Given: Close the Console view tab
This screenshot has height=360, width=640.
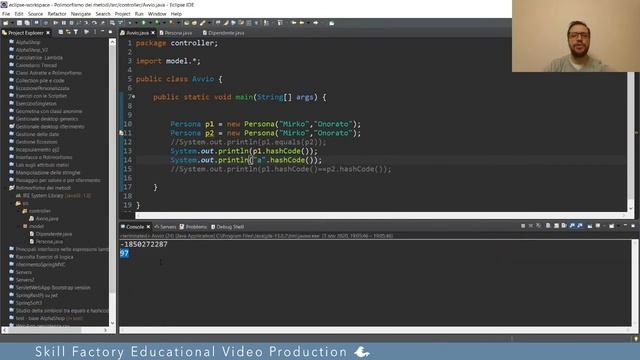Looking at the screenshot, I should coord(148,227).
